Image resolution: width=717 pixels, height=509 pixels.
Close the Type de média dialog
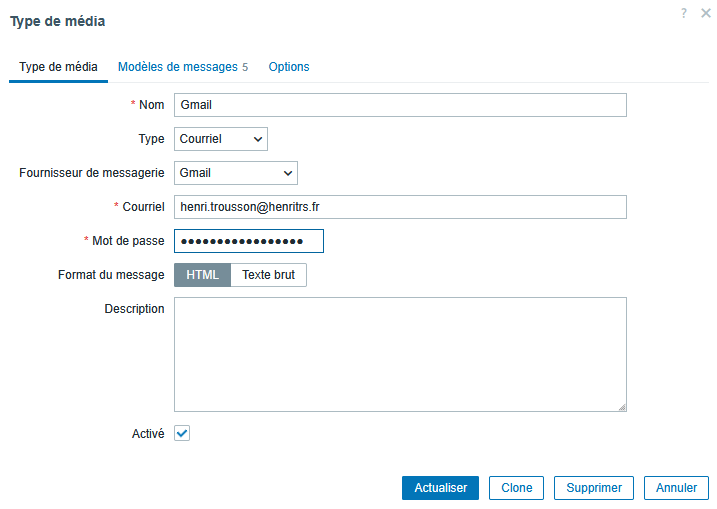[705, 13]
